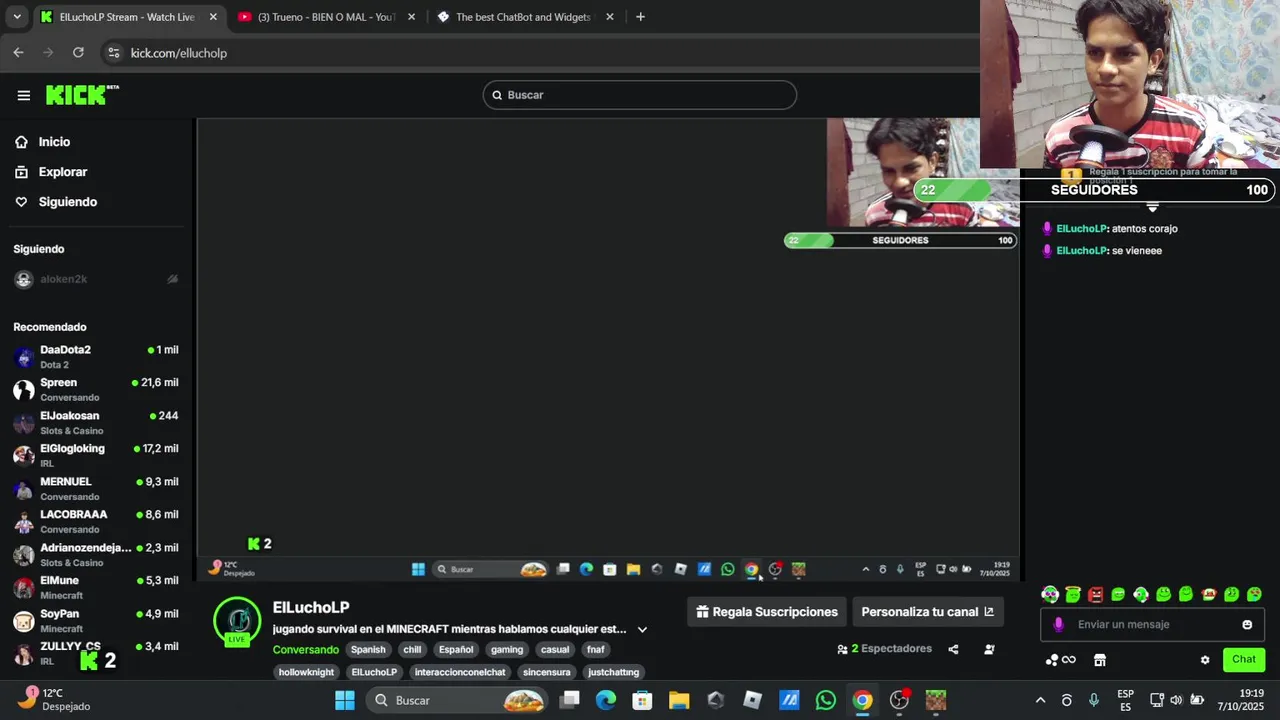Viewport: 1280px width, 720px height.
Task: Click Regala Suscripciones button
Action: pos(767,612)
